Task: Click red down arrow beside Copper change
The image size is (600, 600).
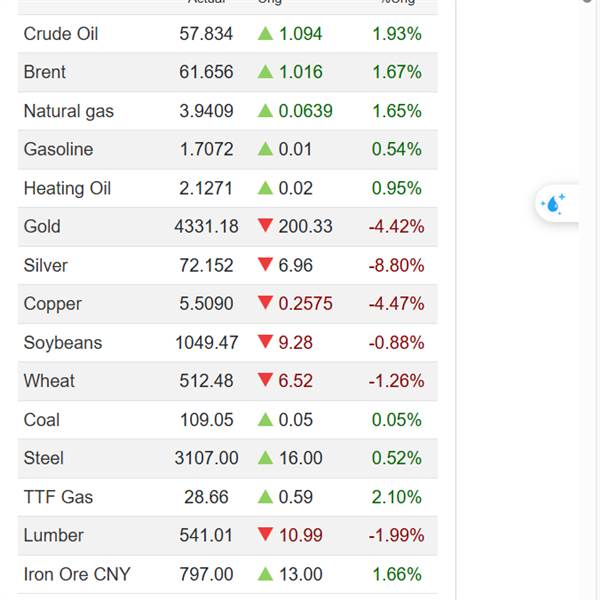Action: pos(265,304)
